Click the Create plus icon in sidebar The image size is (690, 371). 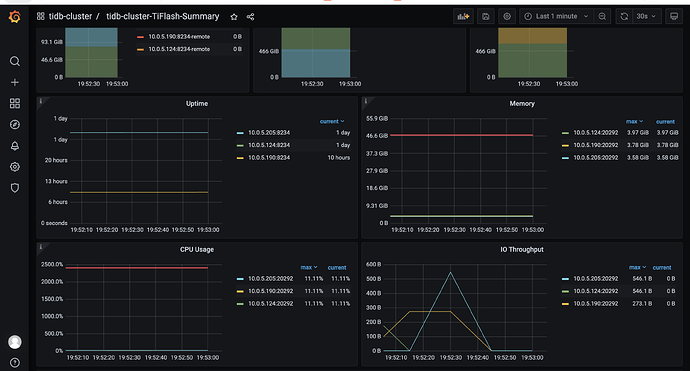tap(15, 82)
